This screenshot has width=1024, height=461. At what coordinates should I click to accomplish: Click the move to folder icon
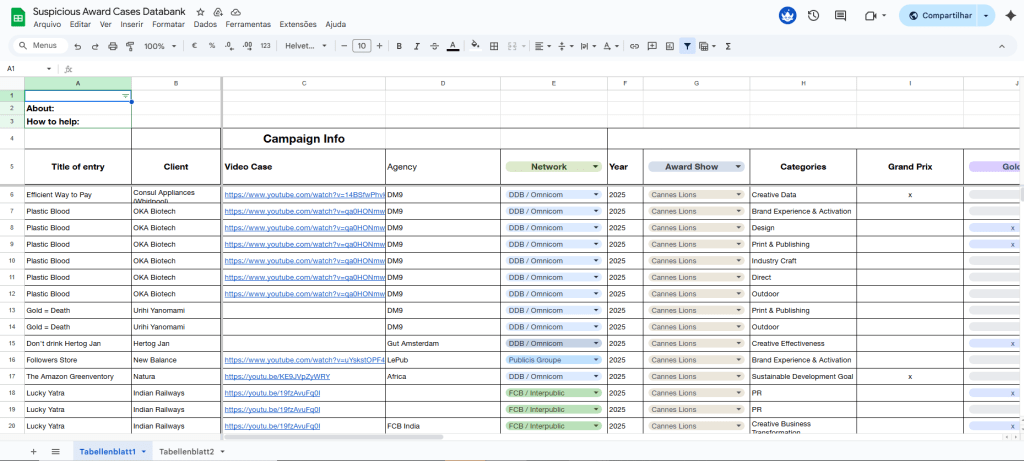pos(218,12)
